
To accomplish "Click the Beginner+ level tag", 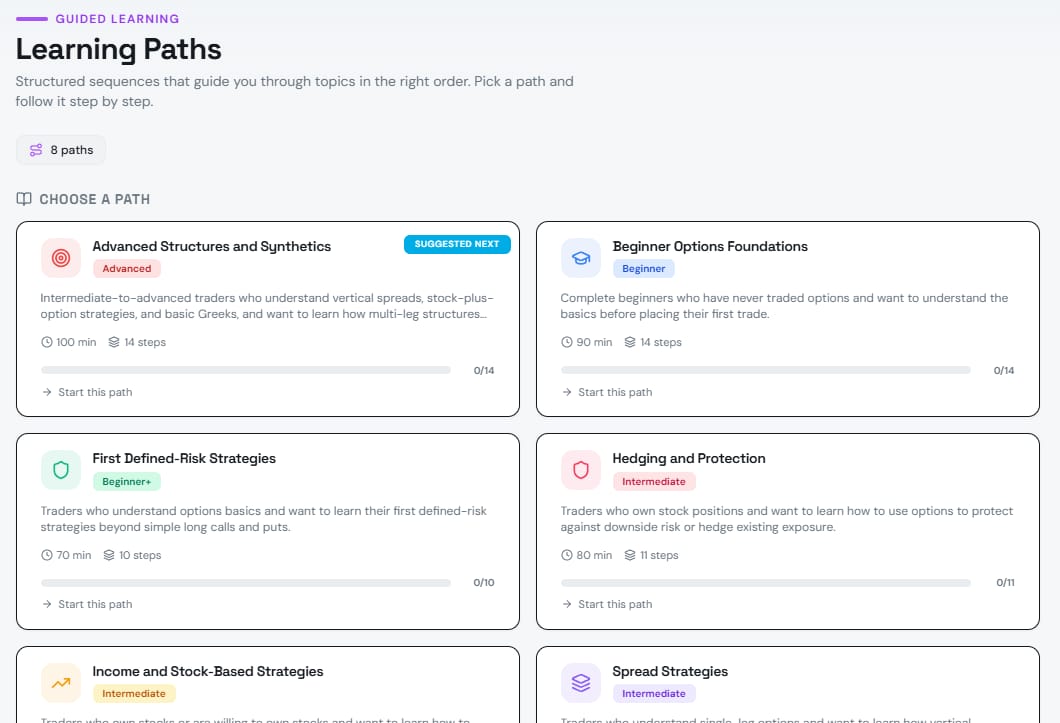I will pyautogui.click(x=126, y=481).
